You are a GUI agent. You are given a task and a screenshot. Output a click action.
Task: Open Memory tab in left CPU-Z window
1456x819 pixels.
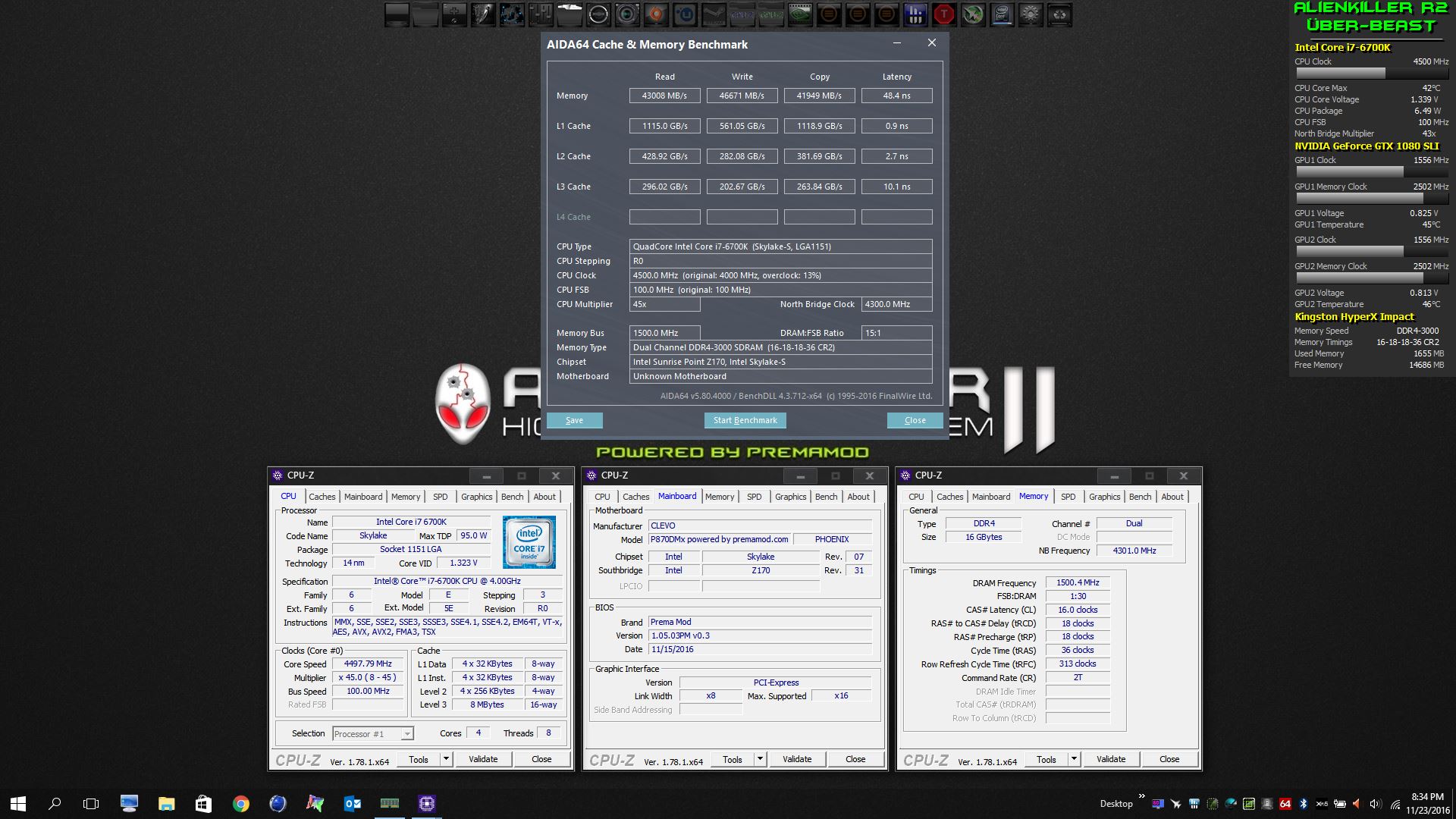[x=406, y=497]
